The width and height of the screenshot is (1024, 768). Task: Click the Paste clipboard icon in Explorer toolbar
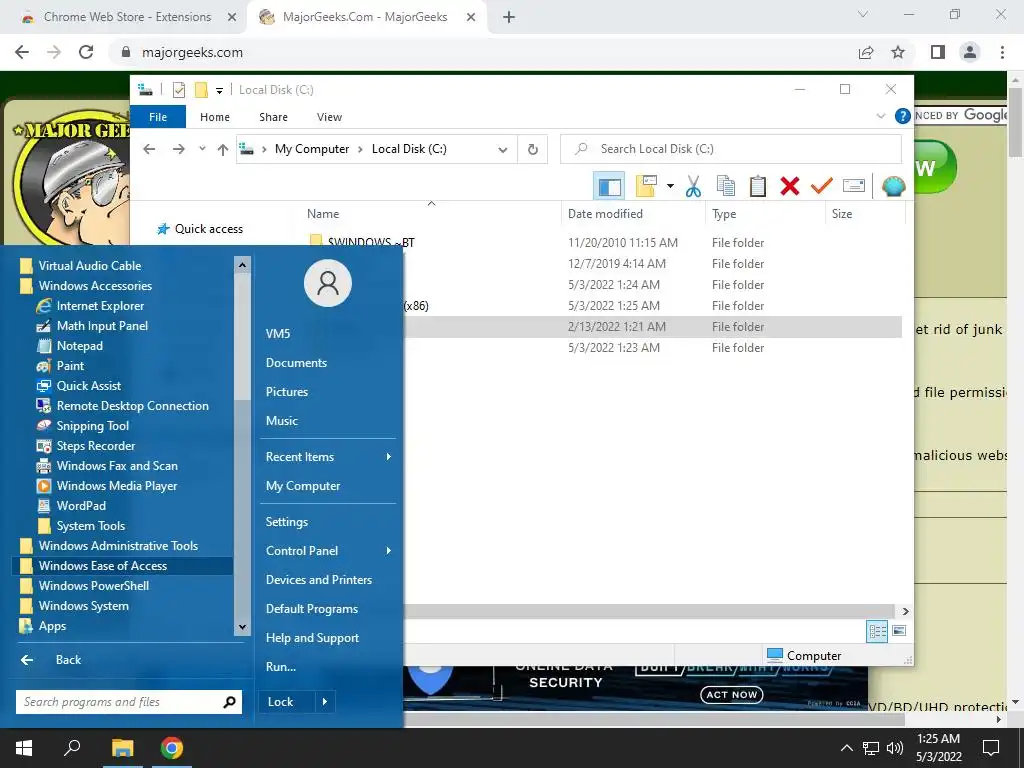click(x=758, y=186)
